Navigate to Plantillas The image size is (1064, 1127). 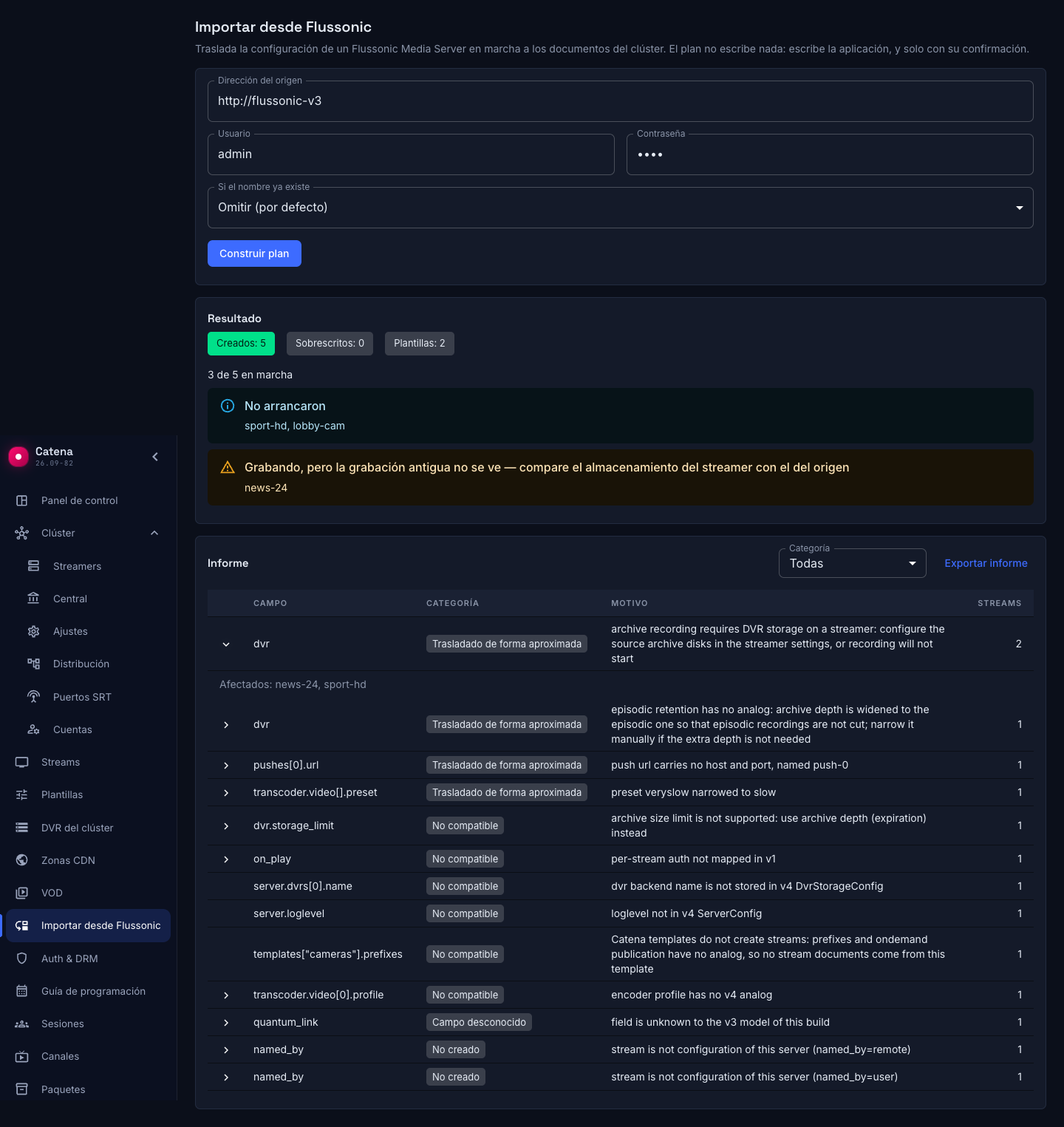(89, 794)
